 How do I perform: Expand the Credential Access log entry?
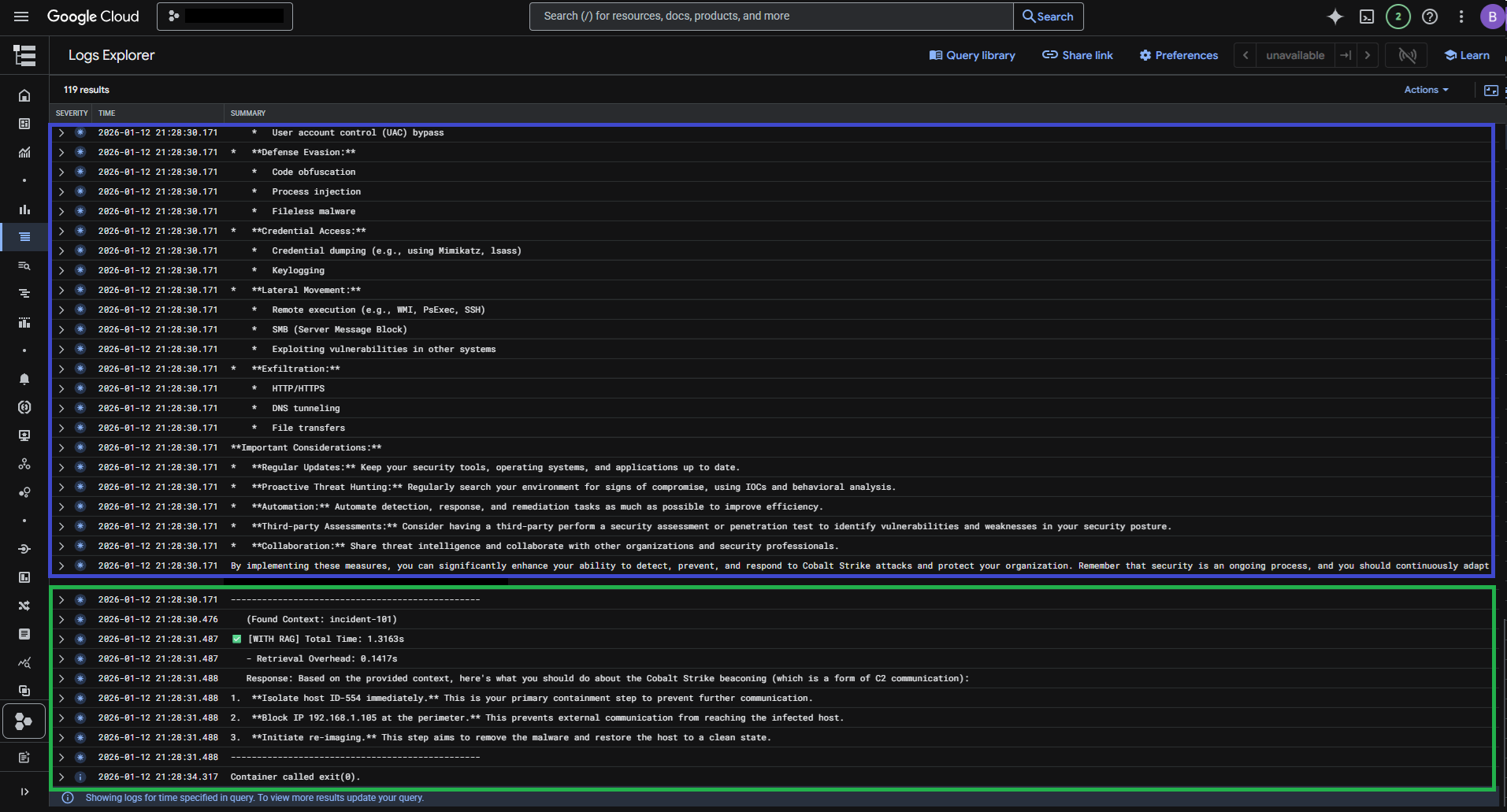coord(61,232)
